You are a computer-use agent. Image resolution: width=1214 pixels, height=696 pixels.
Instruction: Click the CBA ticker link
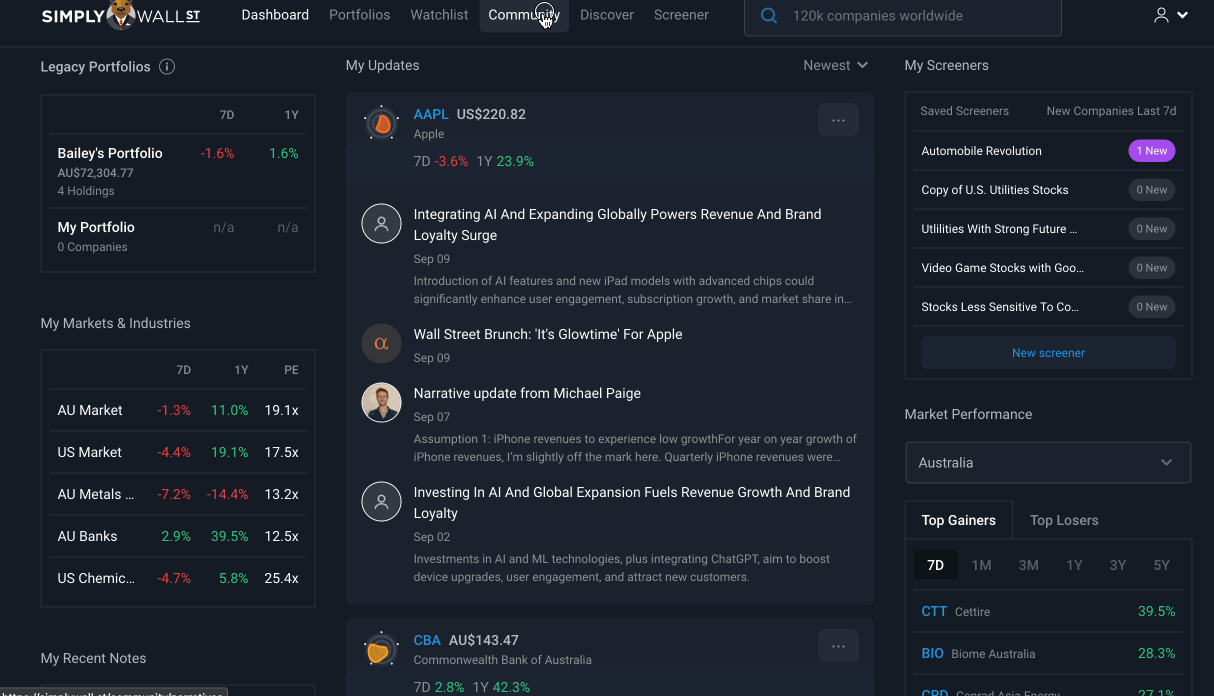click(427, 640)
